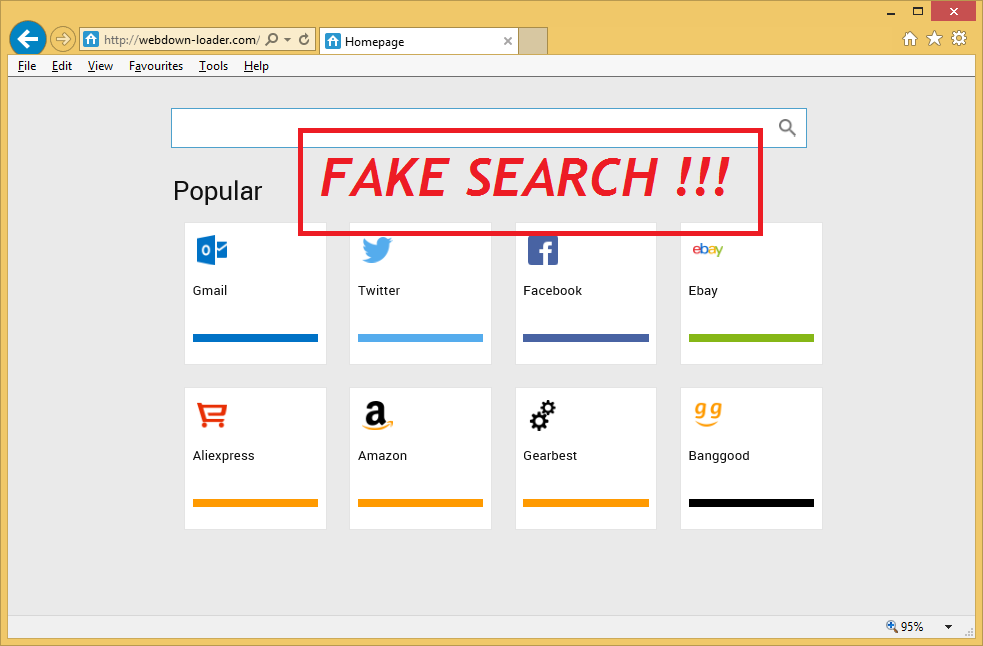Open the Twitter link
This screenshot has width=983, height=646.
click(x=379, y=291)
